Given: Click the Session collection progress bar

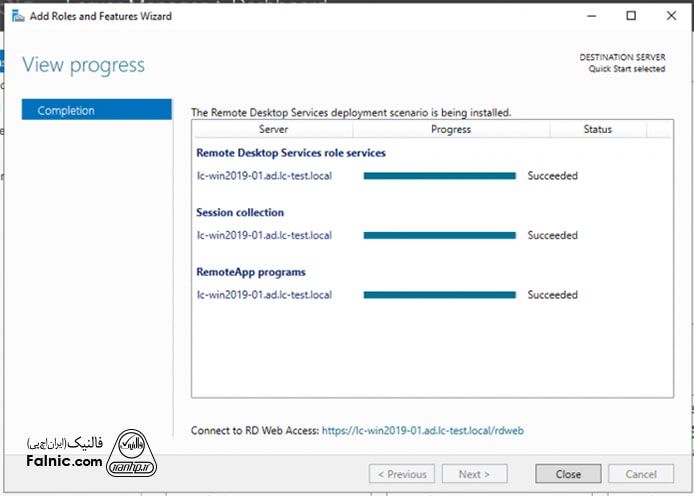Looking at the screenshot, I should [x=439, y=236].
